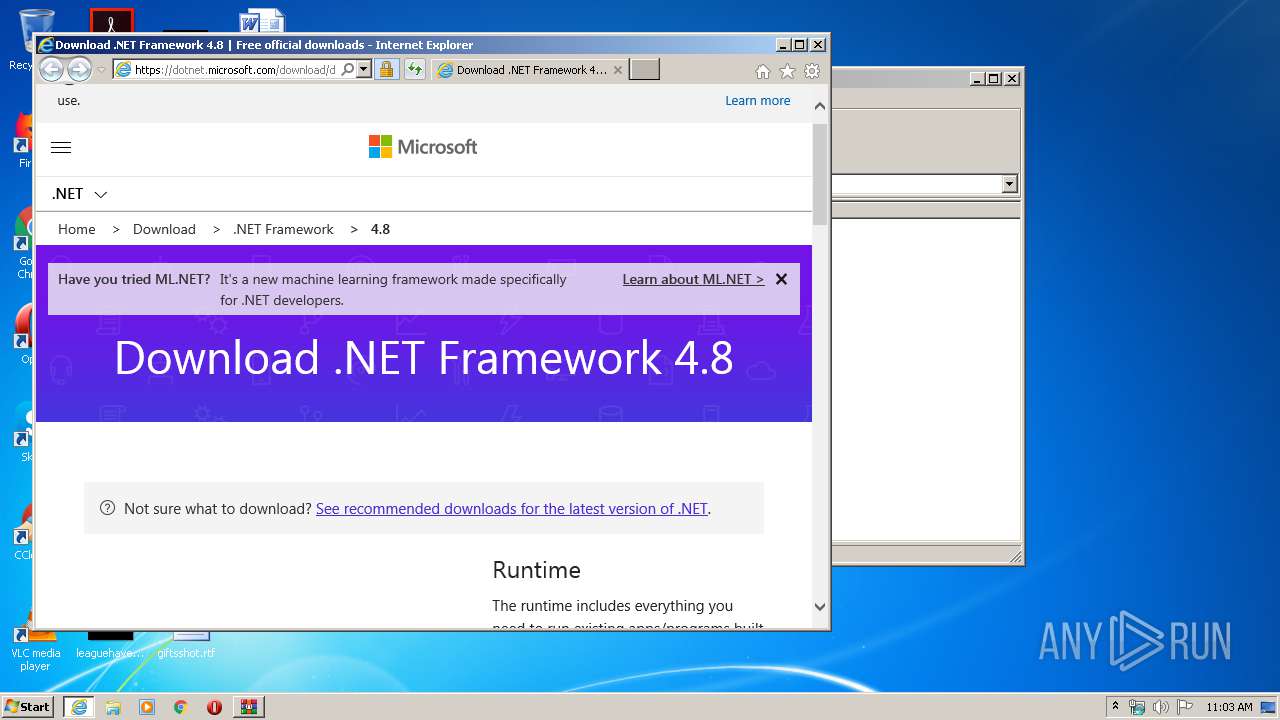Viewport: 1280px width, 720px height.
Task: Go forward using IE forward arrow
Action: (x=79, y=69)
